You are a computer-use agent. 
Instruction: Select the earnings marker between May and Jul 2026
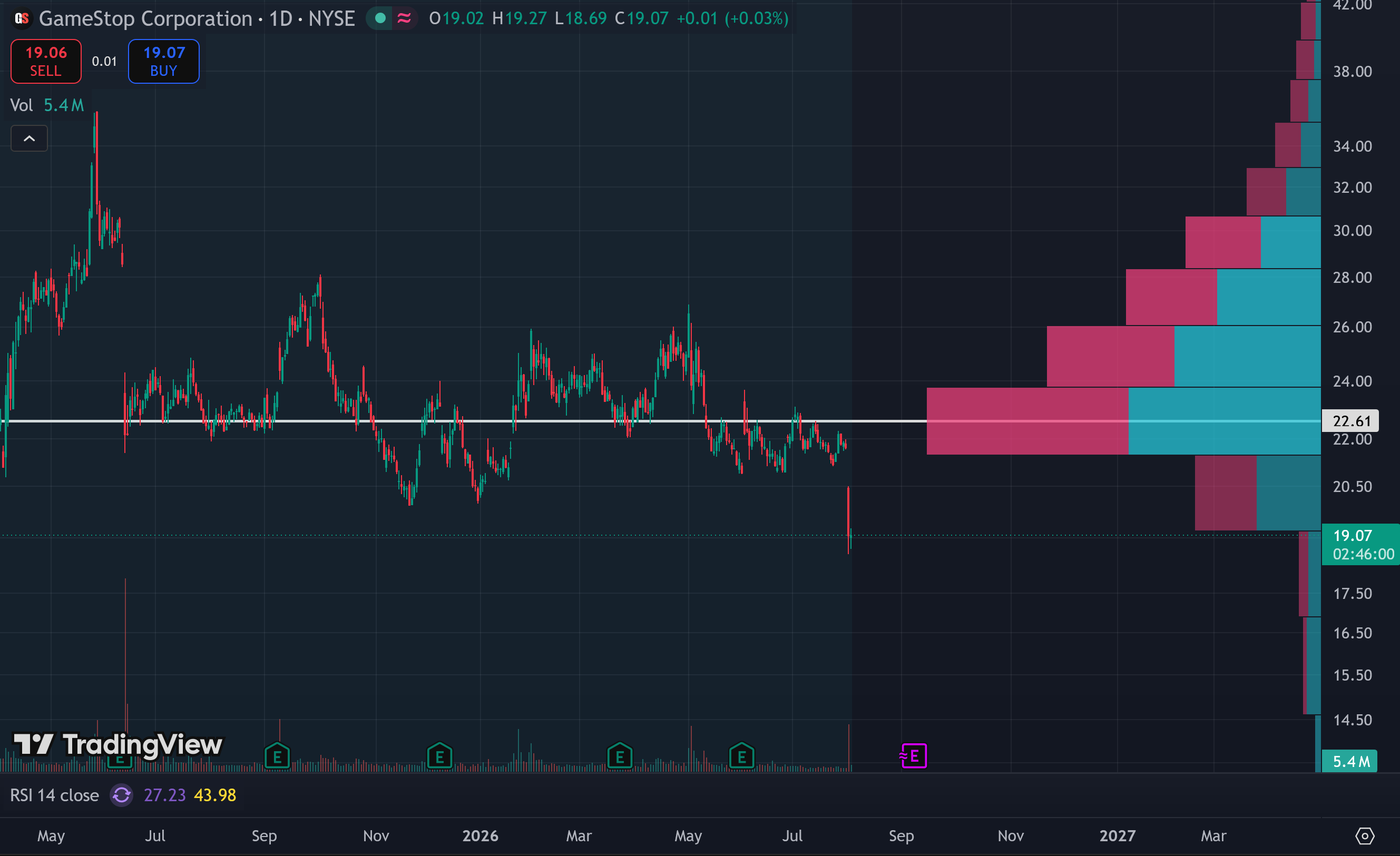741,756
